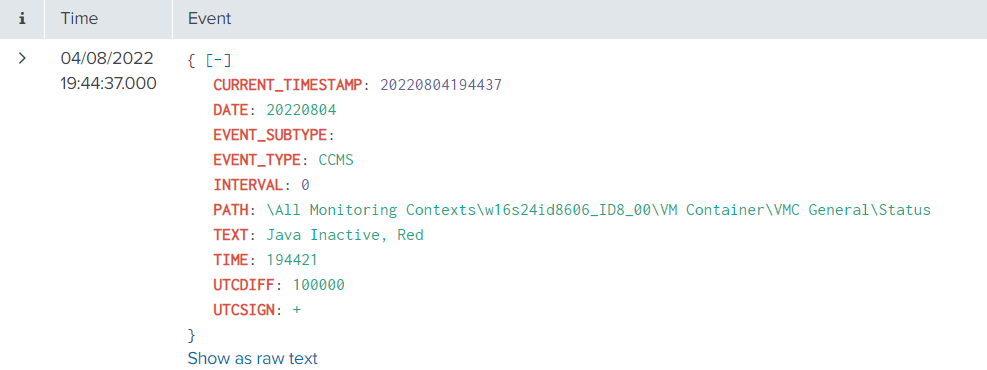
Task: Select the UTCSIGN plus sign value
Action: (297, 310)
